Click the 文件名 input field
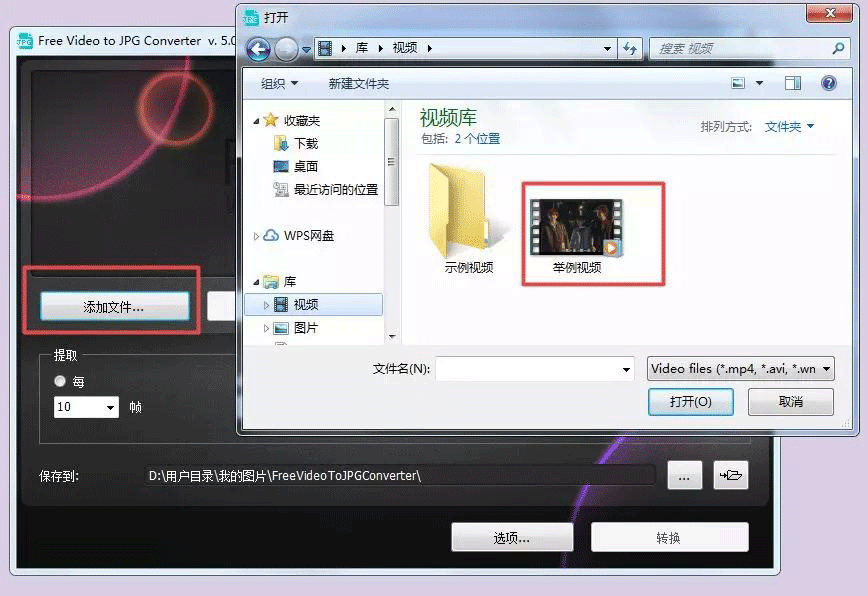 (534, 369)
